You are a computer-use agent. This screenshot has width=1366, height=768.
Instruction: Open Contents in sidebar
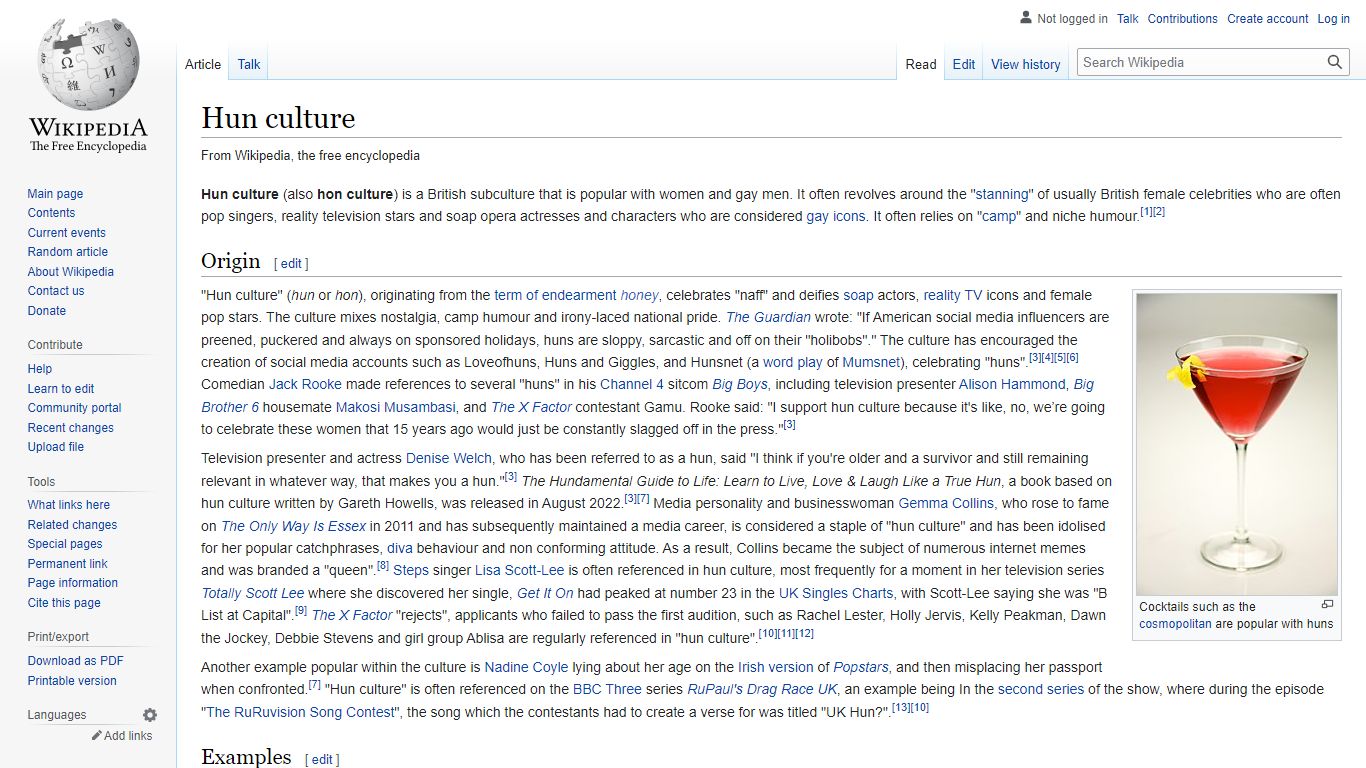(x=51, y=213)
